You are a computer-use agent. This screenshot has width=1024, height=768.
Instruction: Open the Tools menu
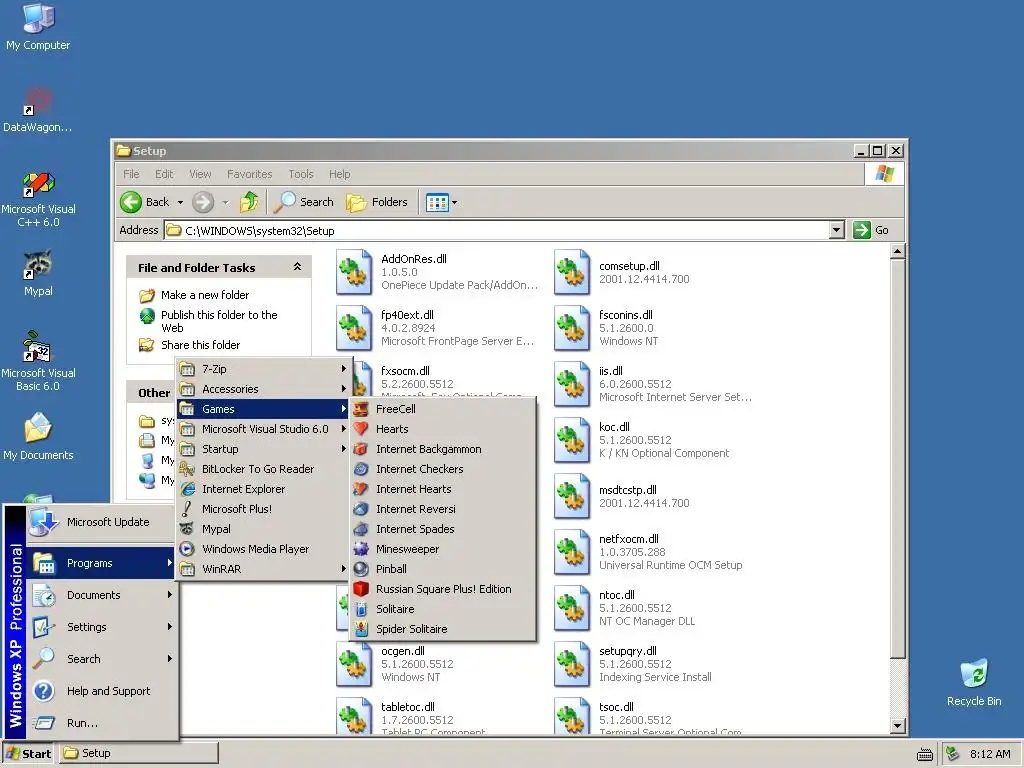point(301,174)
